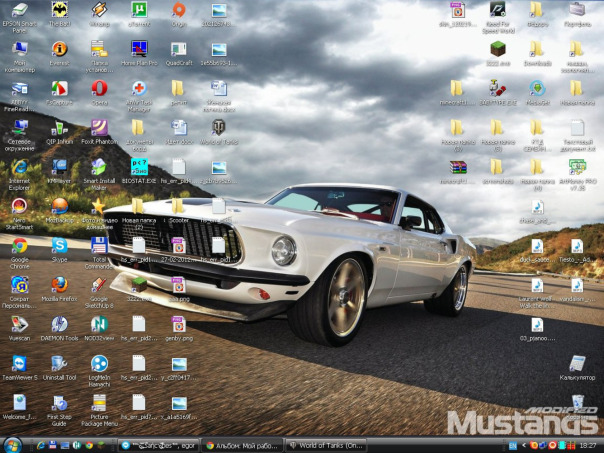Open the Origin desktop shortcut
The image size is (604, 453).
178,12
